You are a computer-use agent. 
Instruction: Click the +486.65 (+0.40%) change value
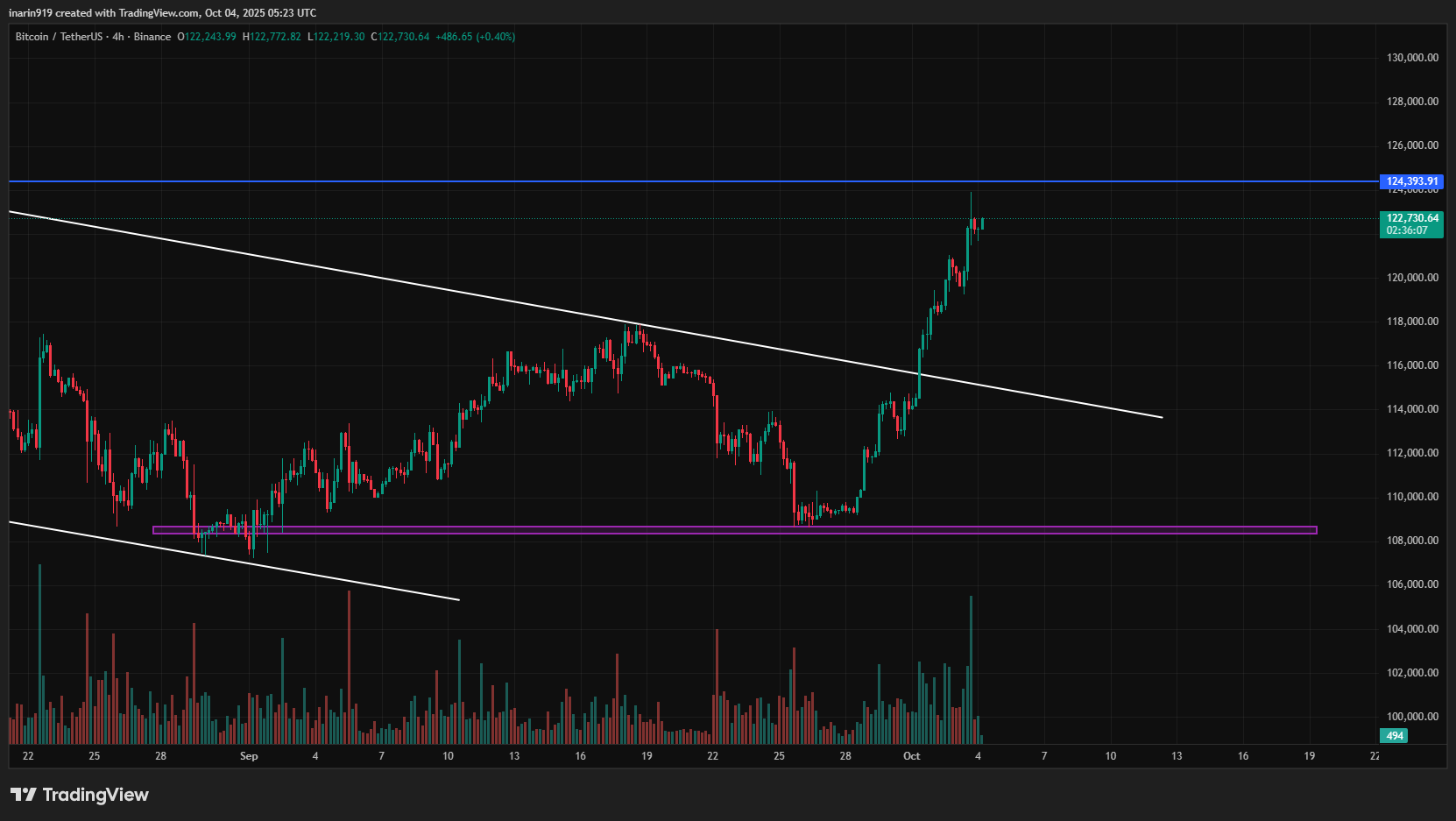pos(475,37)
